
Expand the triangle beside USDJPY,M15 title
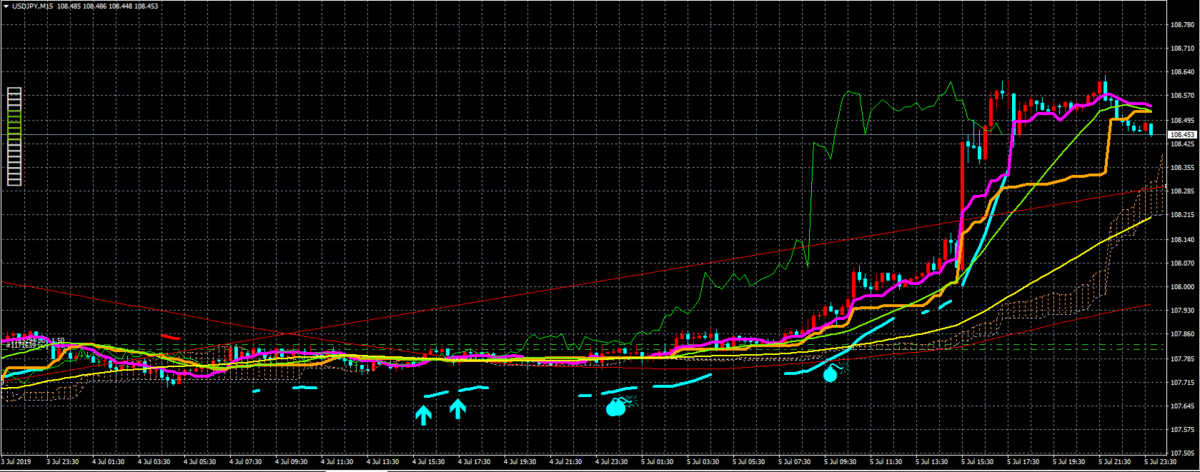click(x=7, y=6)
